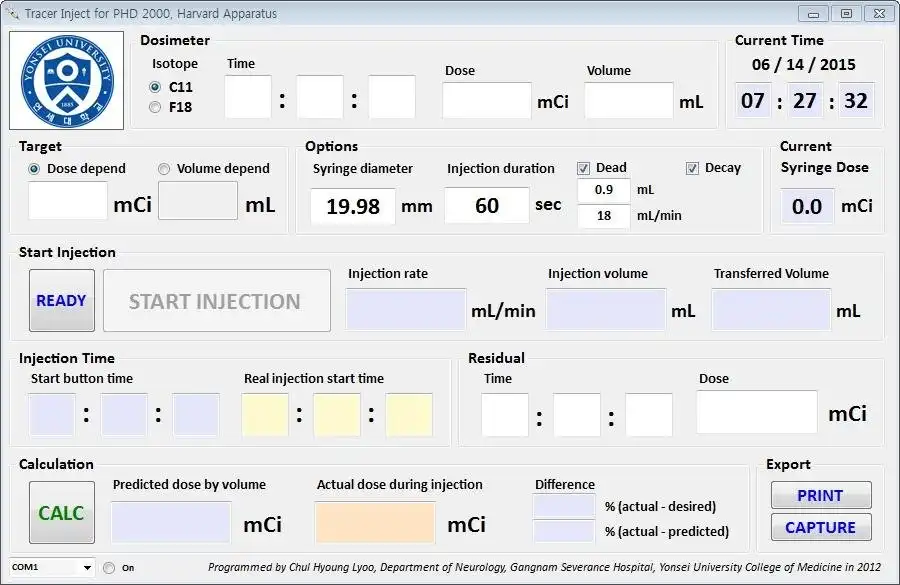Choose the Dose depend target option
The height and width of the screenshot is (585, 900).
34,169
